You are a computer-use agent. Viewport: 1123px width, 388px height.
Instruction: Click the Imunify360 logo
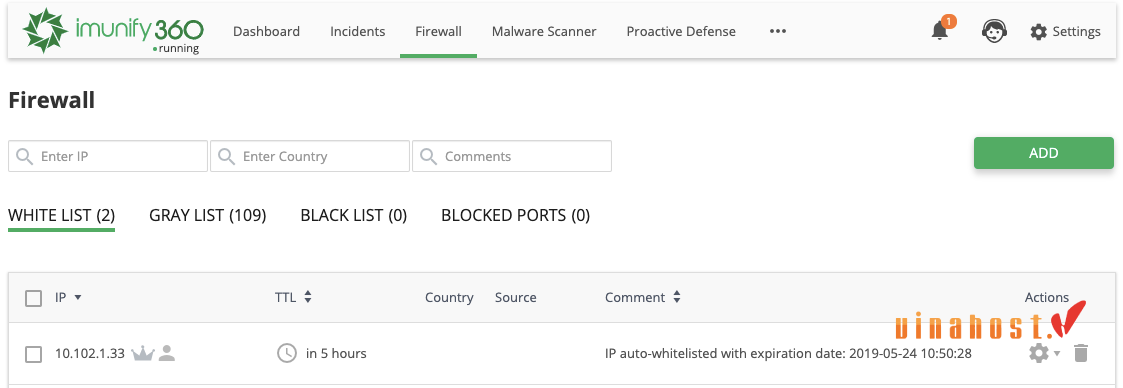(112, 30)
